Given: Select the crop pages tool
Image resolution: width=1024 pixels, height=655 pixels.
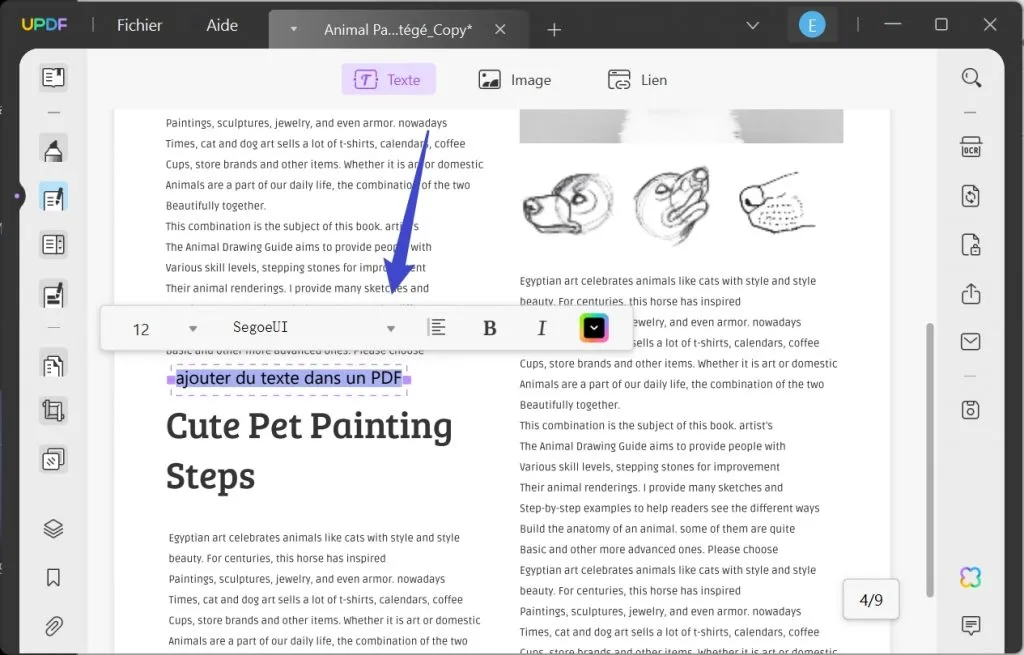Looking at the screenshot, I should 53,410.
